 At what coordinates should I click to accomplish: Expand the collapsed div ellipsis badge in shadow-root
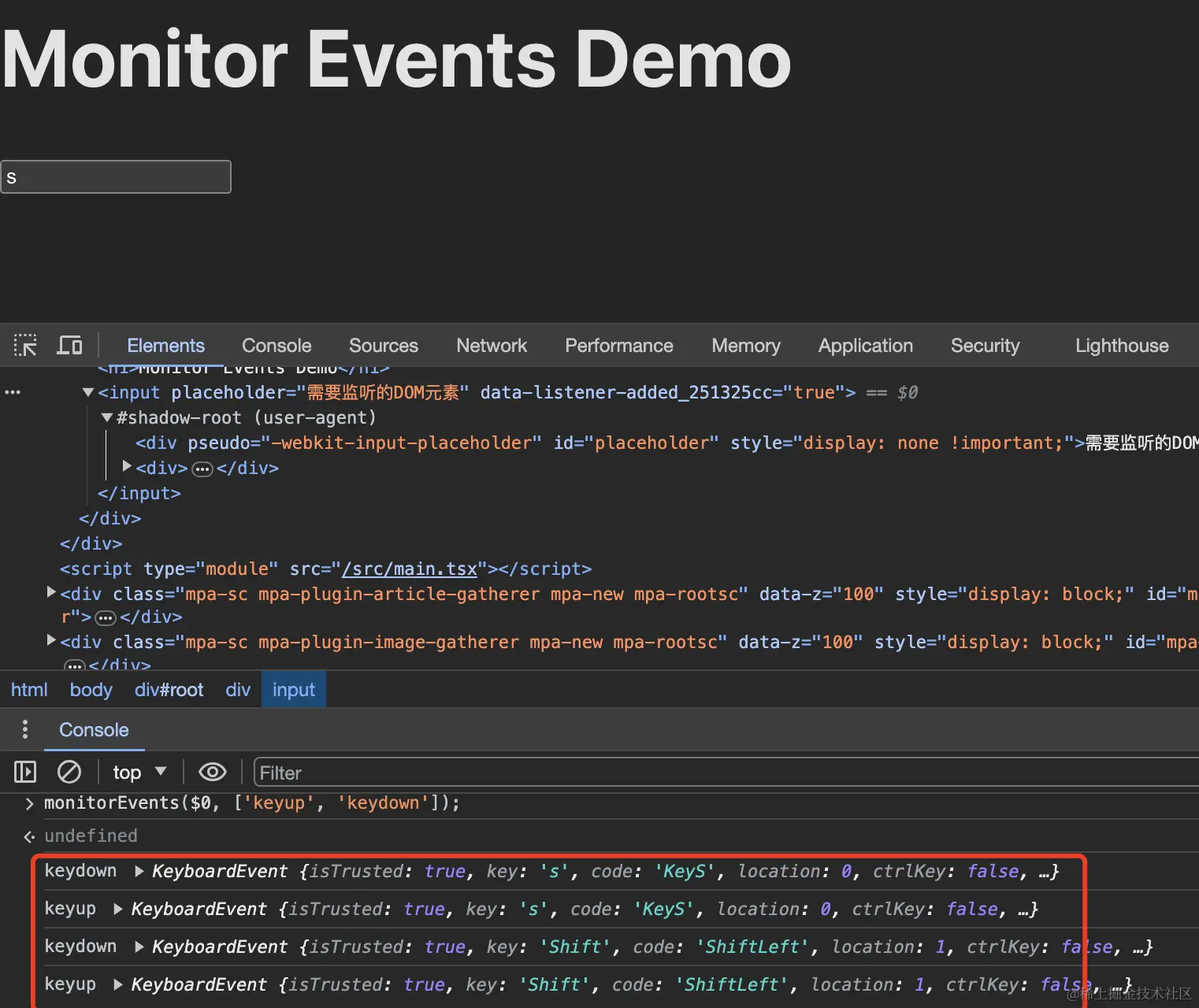[x=202, y=469]
